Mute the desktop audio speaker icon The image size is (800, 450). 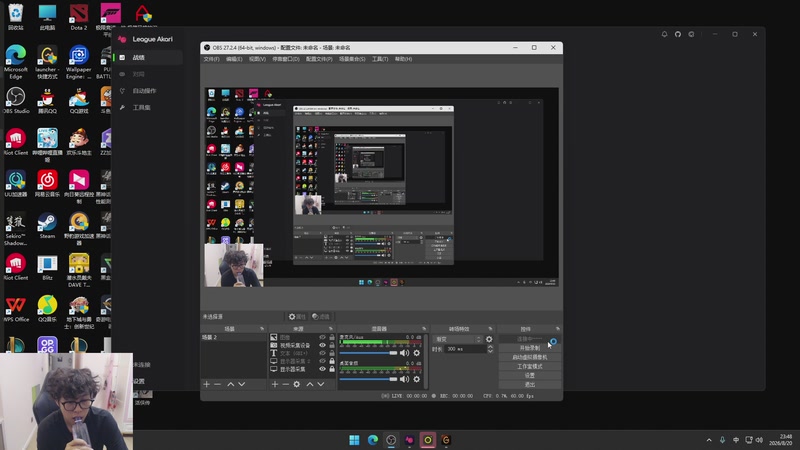tap(405, 379)
